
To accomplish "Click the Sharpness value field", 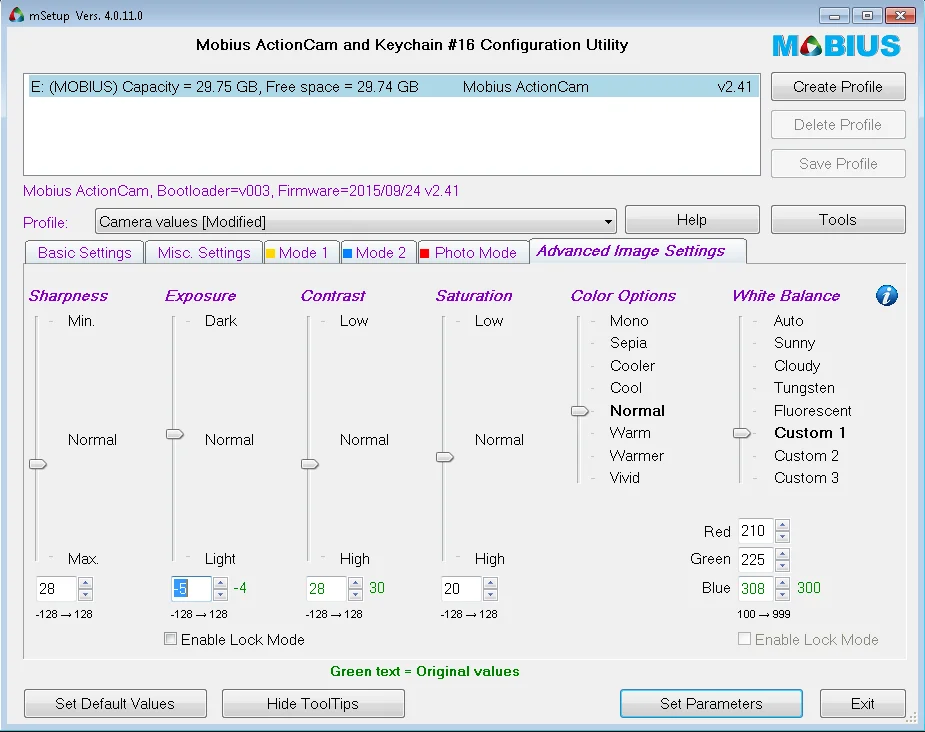I will click(x=57, y=588).
